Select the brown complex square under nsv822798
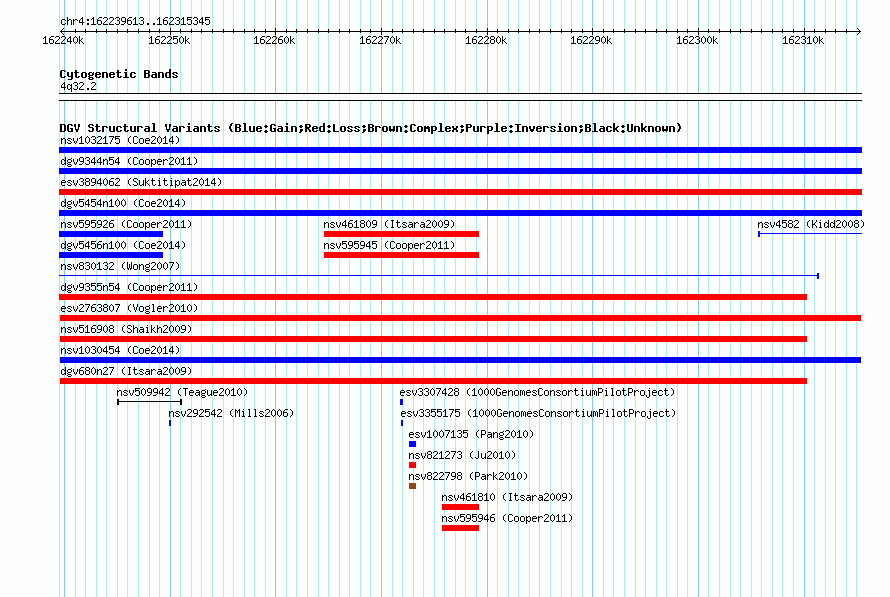 click(413, 486)
